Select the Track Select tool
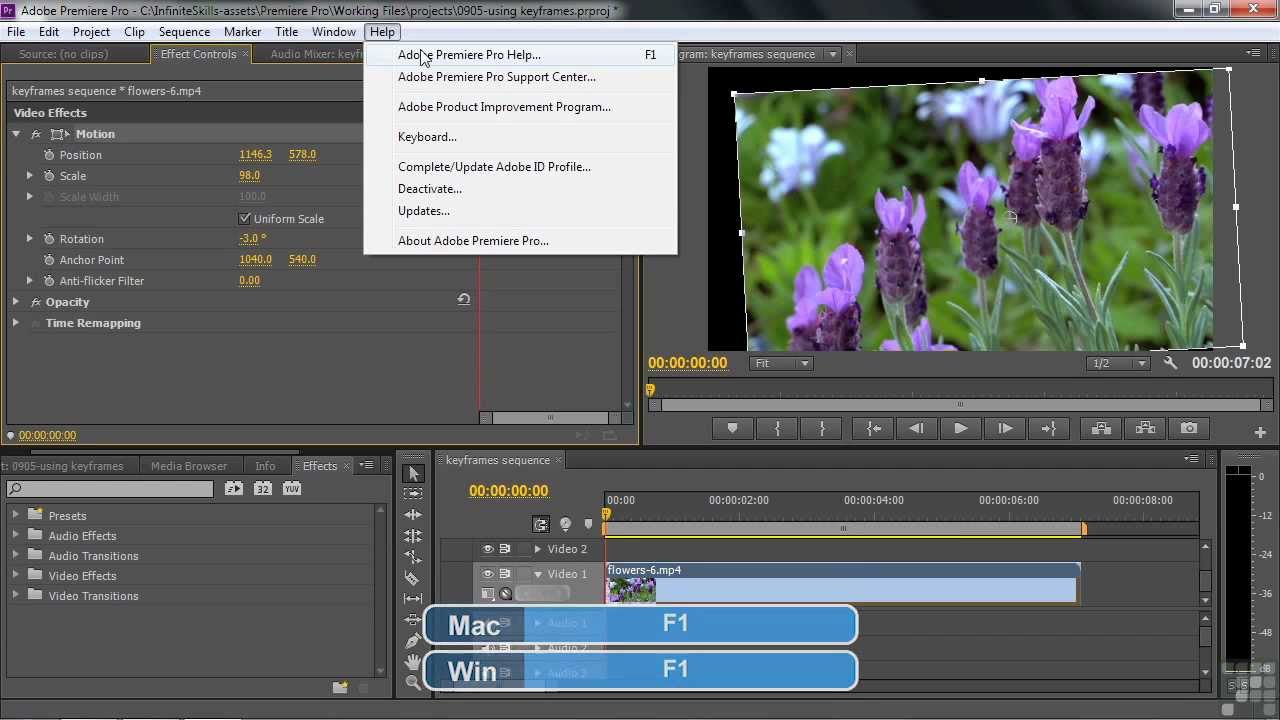This screenshot has width=1280, height=720. point(413,494)
